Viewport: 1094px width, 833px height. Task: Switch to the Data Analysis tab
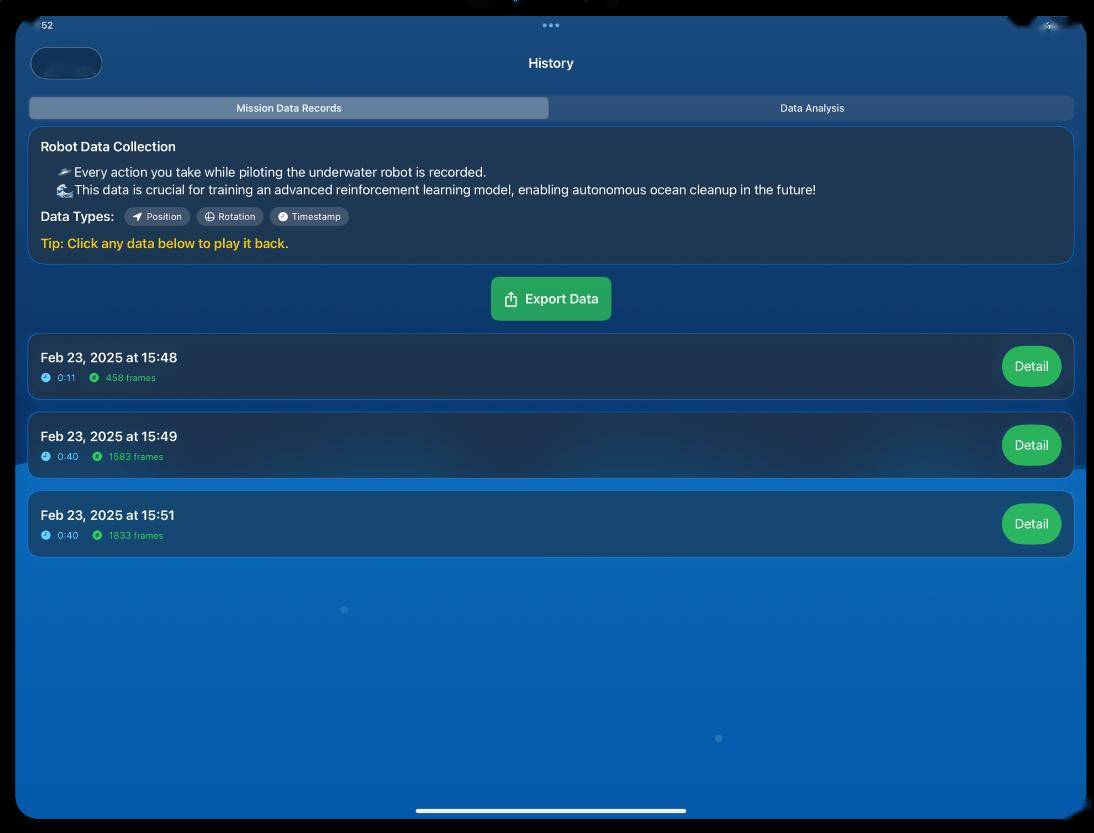(x=811, y=108)
